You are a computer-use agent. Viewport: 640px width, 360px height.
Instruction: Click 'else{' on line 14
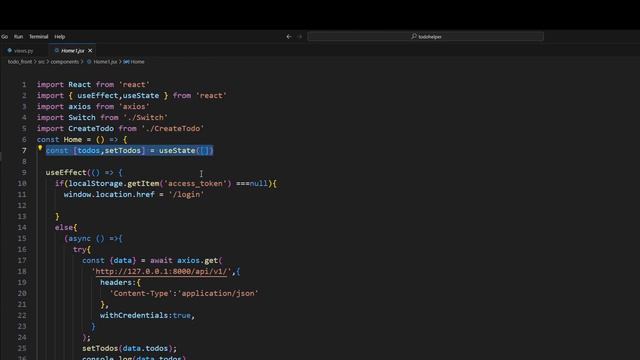point(66,227)
